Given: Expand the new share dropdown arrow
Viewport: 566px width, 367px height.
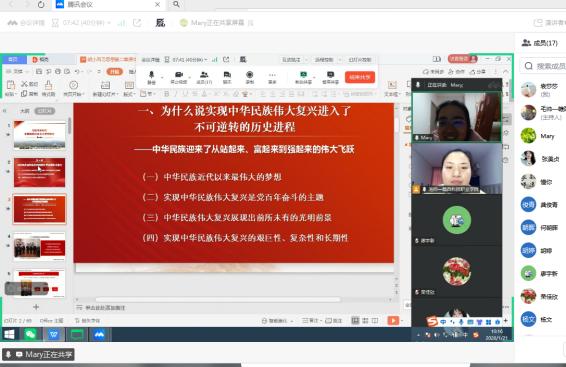Looking at the screenshot, I should click(314, 77).
